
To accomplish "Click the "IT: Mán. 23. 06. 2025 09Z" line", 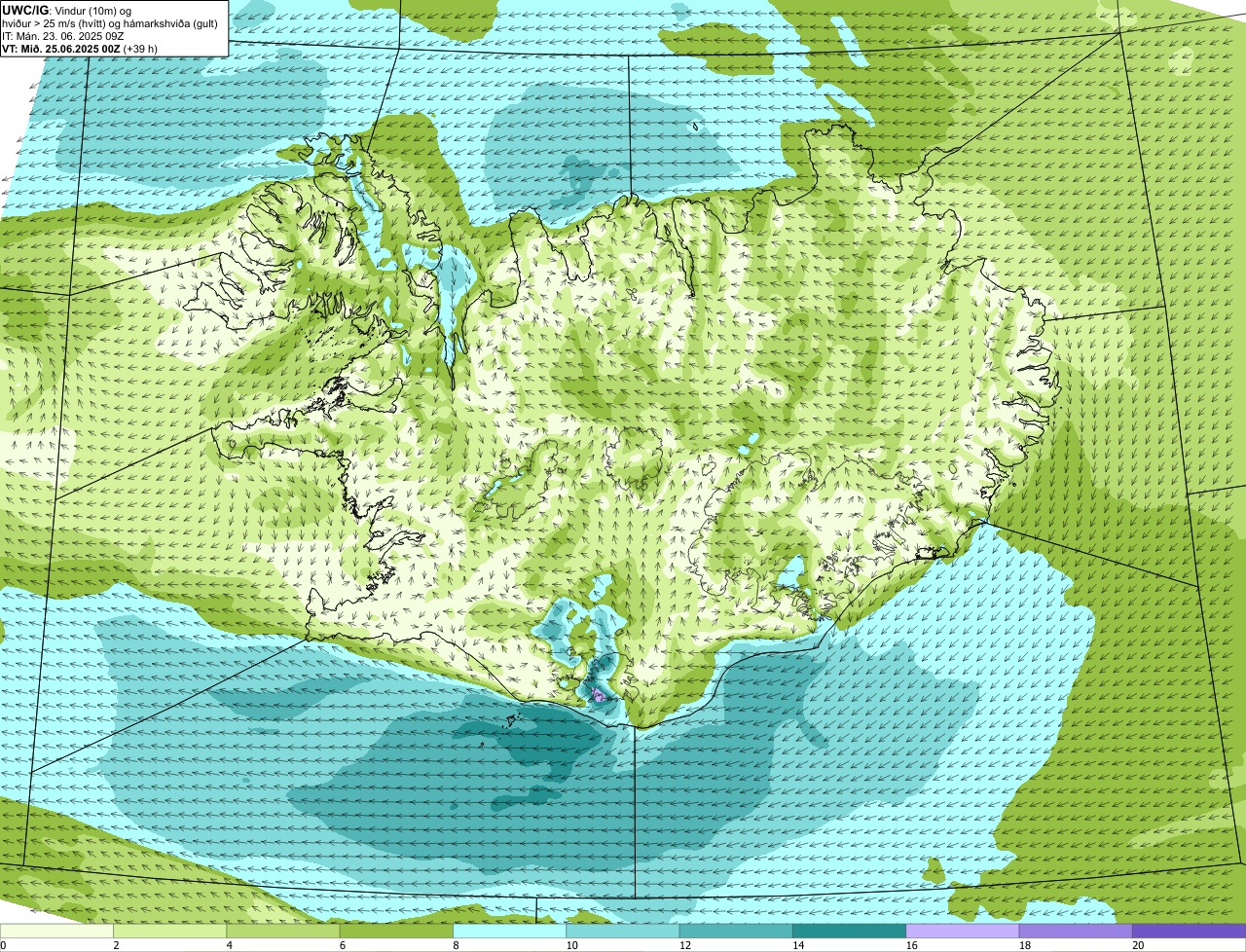I will tap(63, 35).
